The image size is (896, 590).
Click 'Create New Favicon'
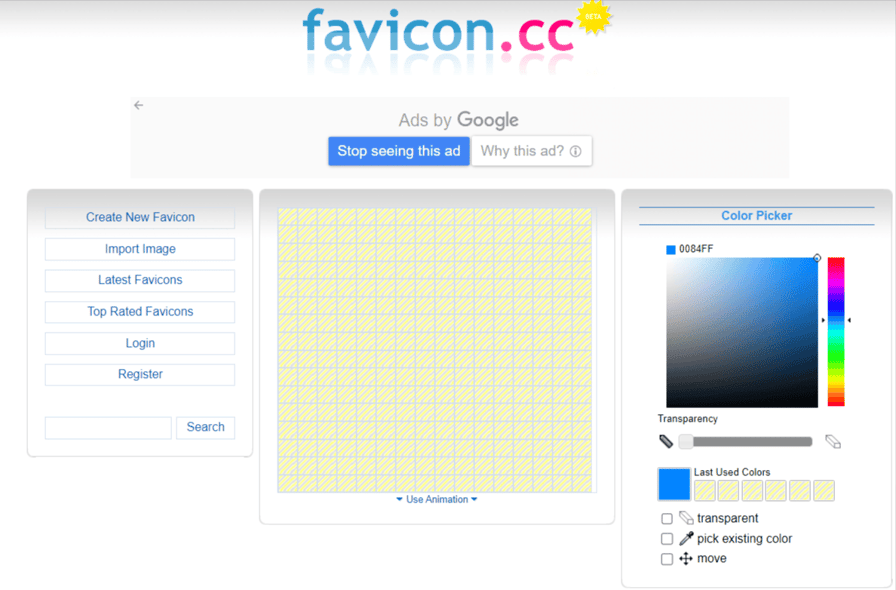(x=139, y=217)
